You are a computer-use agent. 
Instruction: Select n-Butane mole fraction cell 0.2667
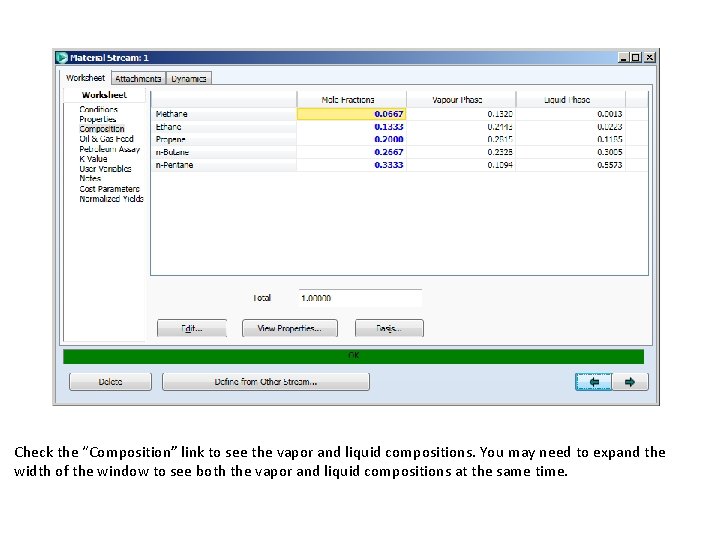pos(351,152)
